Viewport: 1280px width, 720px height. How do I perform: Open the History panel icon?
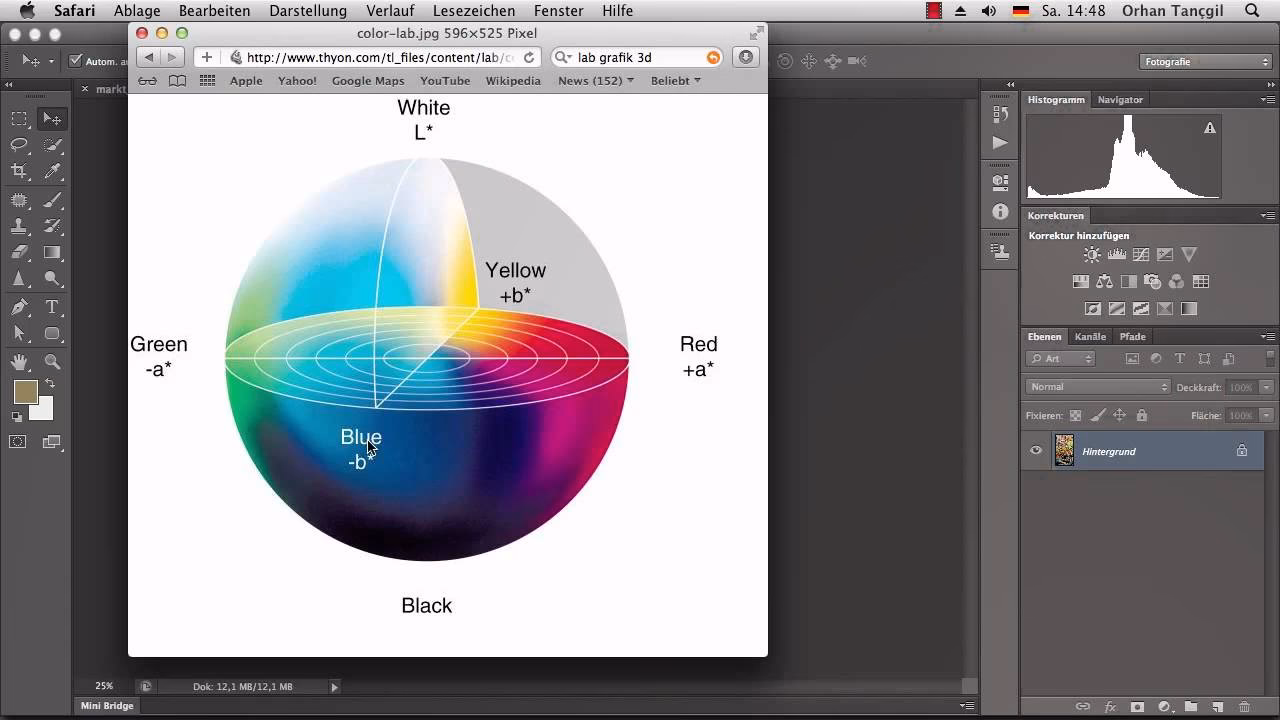(1000, 115)
